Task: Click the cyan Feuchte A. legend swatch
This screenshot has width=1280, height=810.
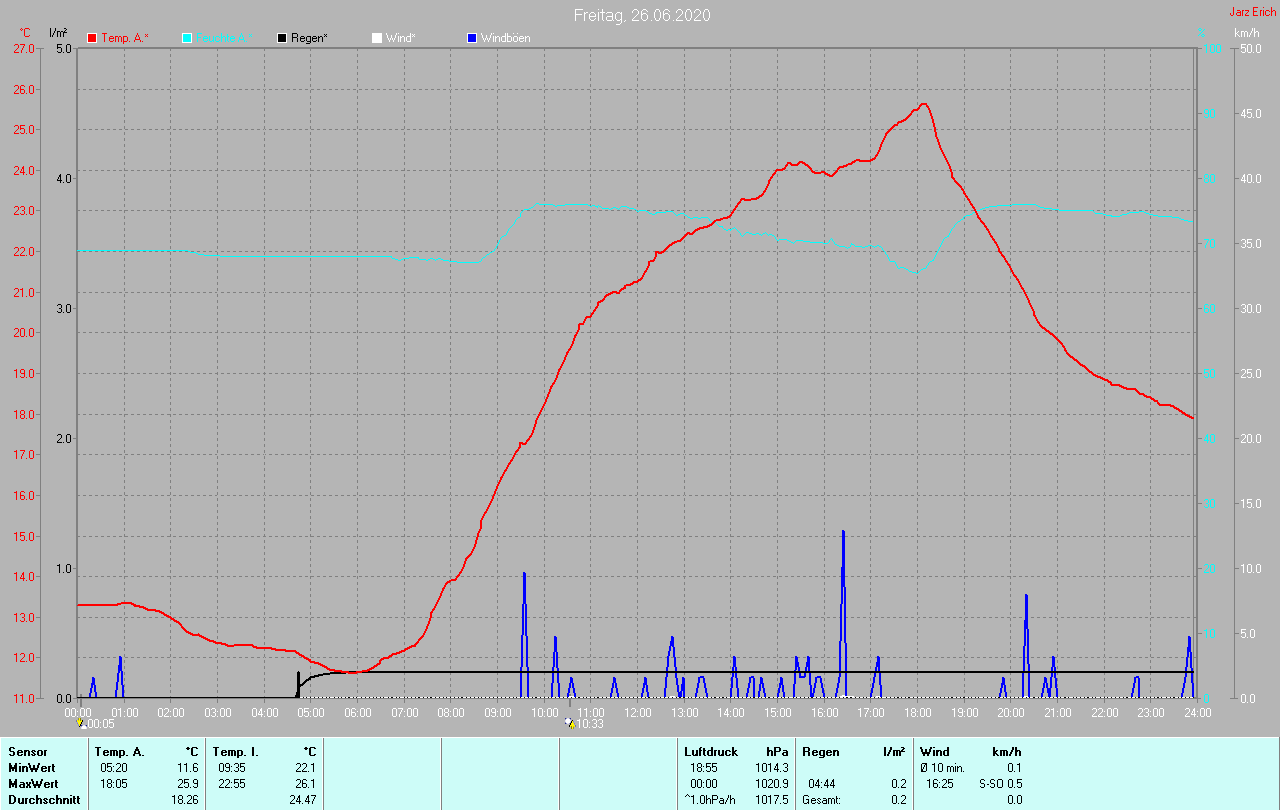Action: (x=187, y=38)
